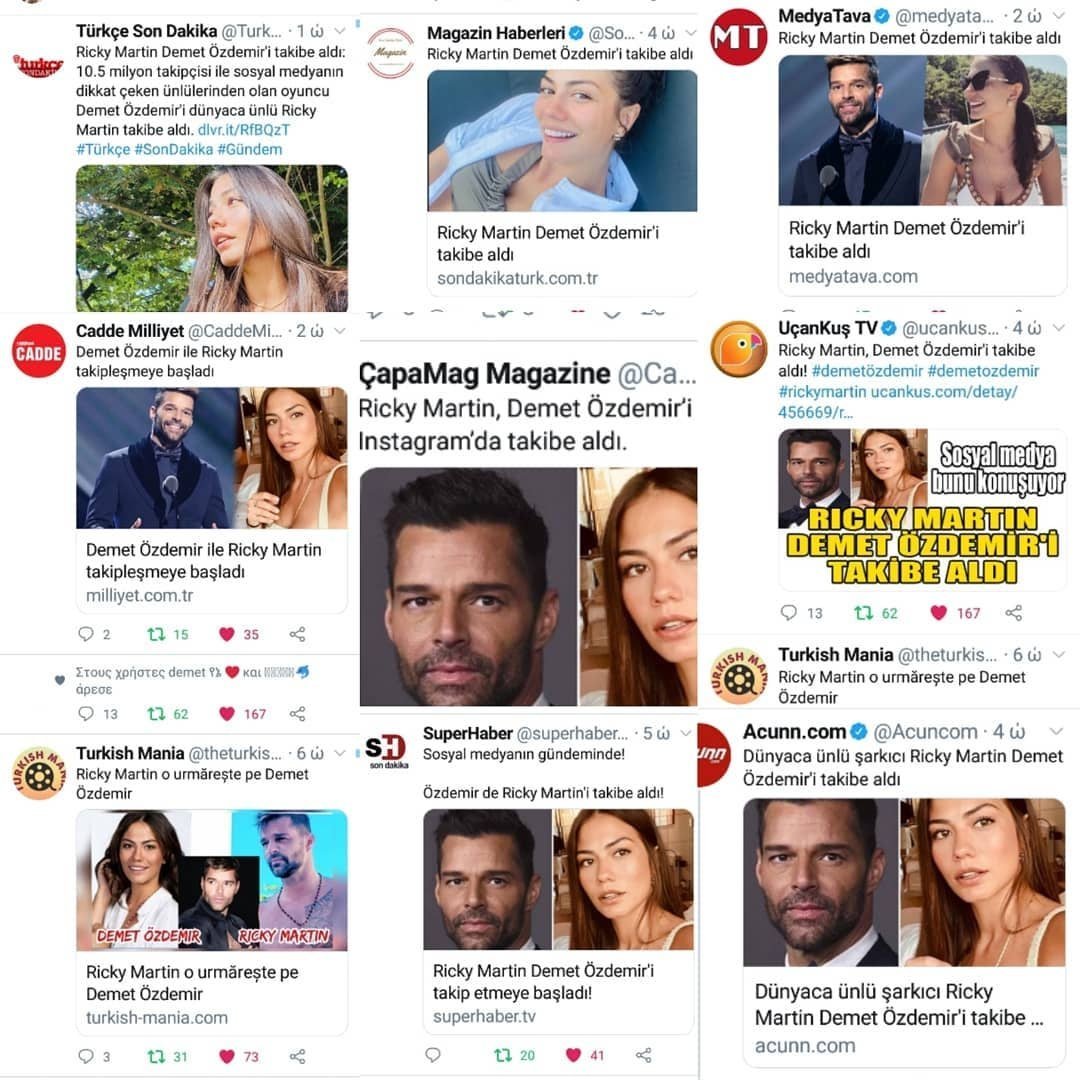Viewport: 1080px width, 1080px height.
Task: Like the UçanKuş TV tweet with 167 likes
Action: pos(938,613)
